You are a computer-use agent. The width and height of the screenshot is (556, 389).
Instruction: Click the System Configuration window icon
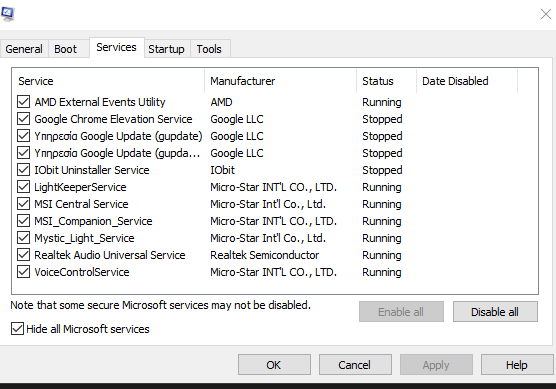pyautogui.click(x=7, y=13)
